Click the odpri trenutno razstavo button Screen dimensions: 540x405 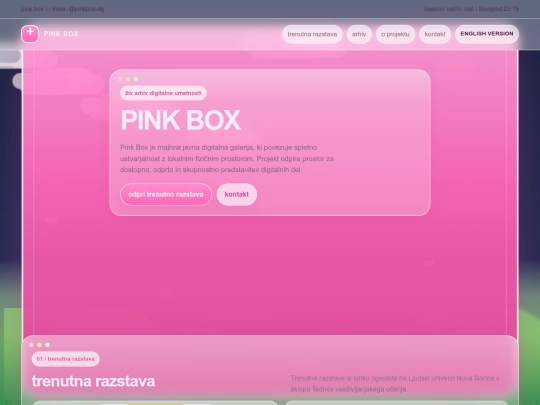(166, 194)
